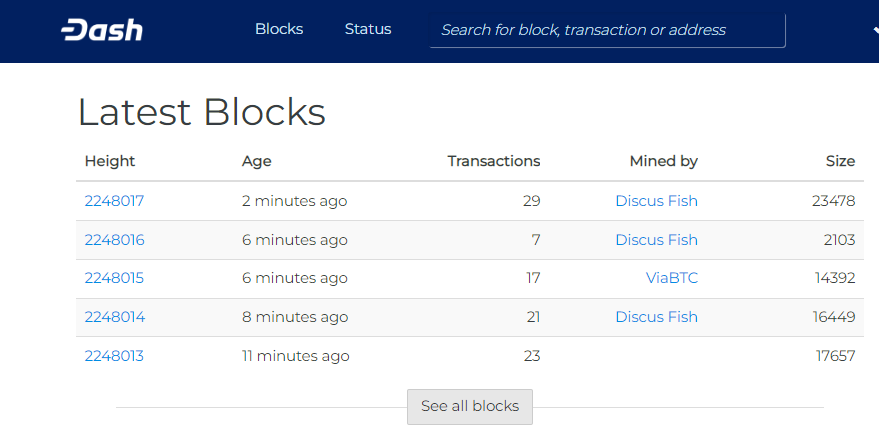Viewport: 879px width, 446px height.
Task: Select the '6 minutes ago' age of block 2248015
Action: pyautogui.click(x=295, y=278)
